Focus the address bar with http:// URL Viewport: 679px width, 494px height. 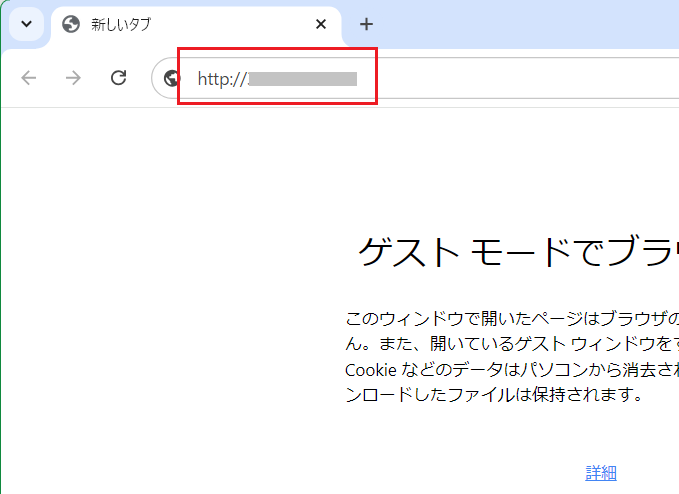[x=416, y=78]
